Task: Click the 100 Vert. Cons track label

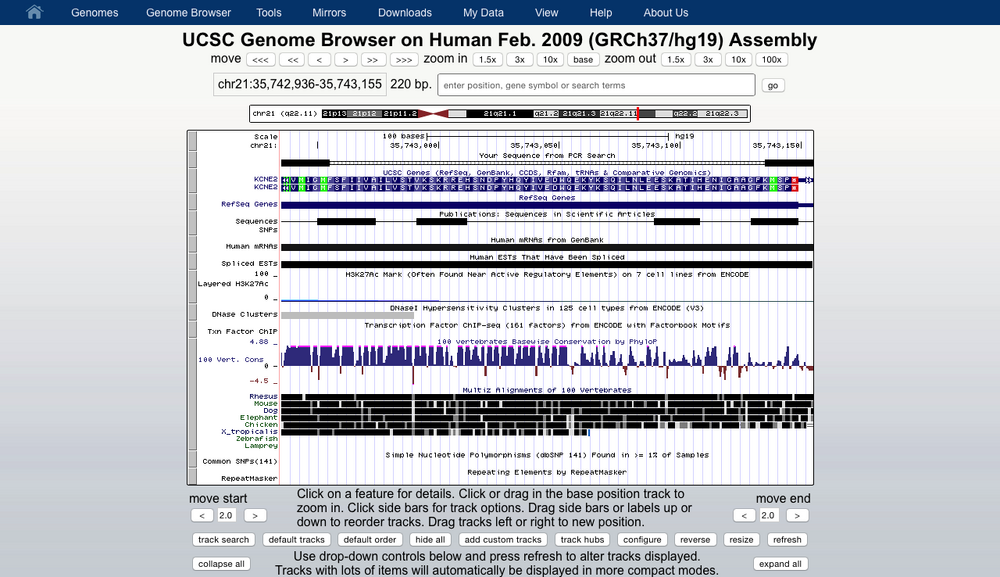Action: (x=231, y=359)
